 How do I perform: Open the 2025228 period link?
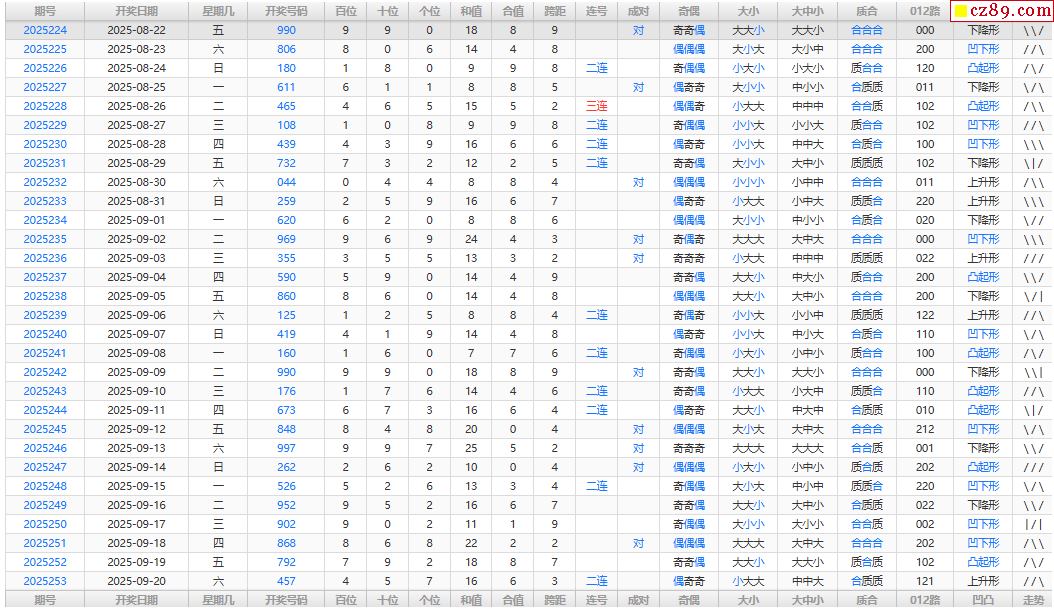[x=45, y=106]
